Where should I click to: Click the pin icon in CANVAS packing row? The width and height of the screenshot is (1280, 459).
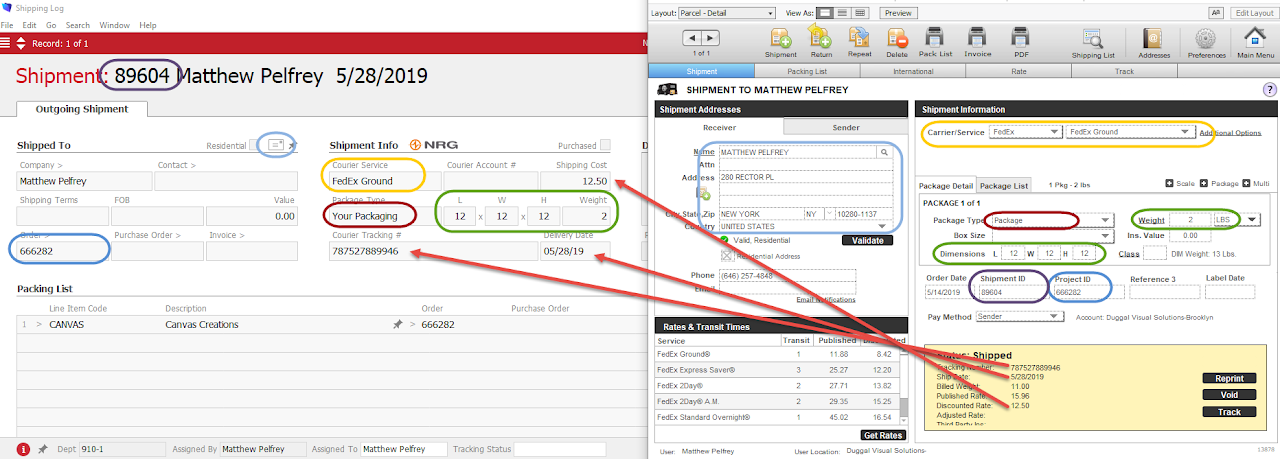click(x=397, y=325)
